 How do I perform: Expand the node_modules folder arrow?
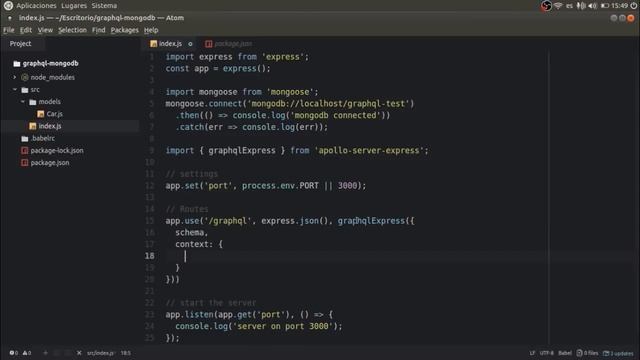coord(15,77)
